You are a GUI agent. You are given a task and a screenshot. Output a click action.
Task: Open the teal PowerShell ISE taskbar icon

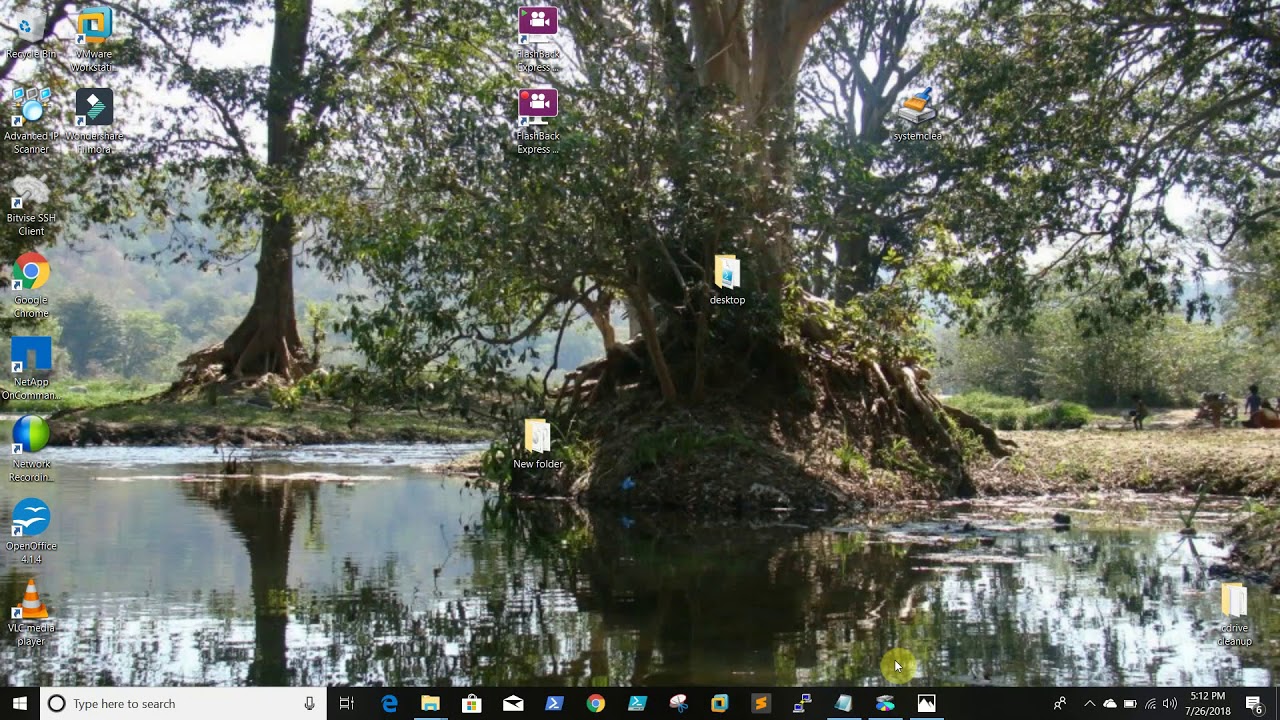(637, 704)
